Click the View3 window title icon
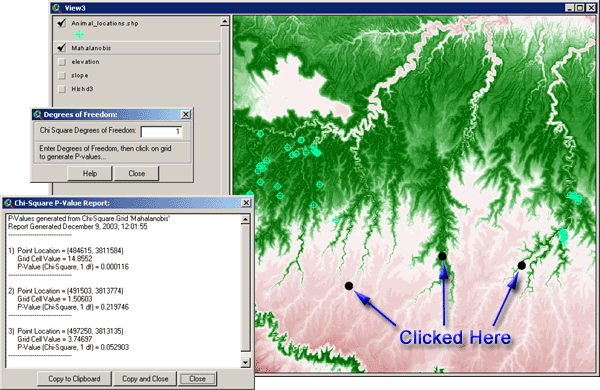 (57, 8)
